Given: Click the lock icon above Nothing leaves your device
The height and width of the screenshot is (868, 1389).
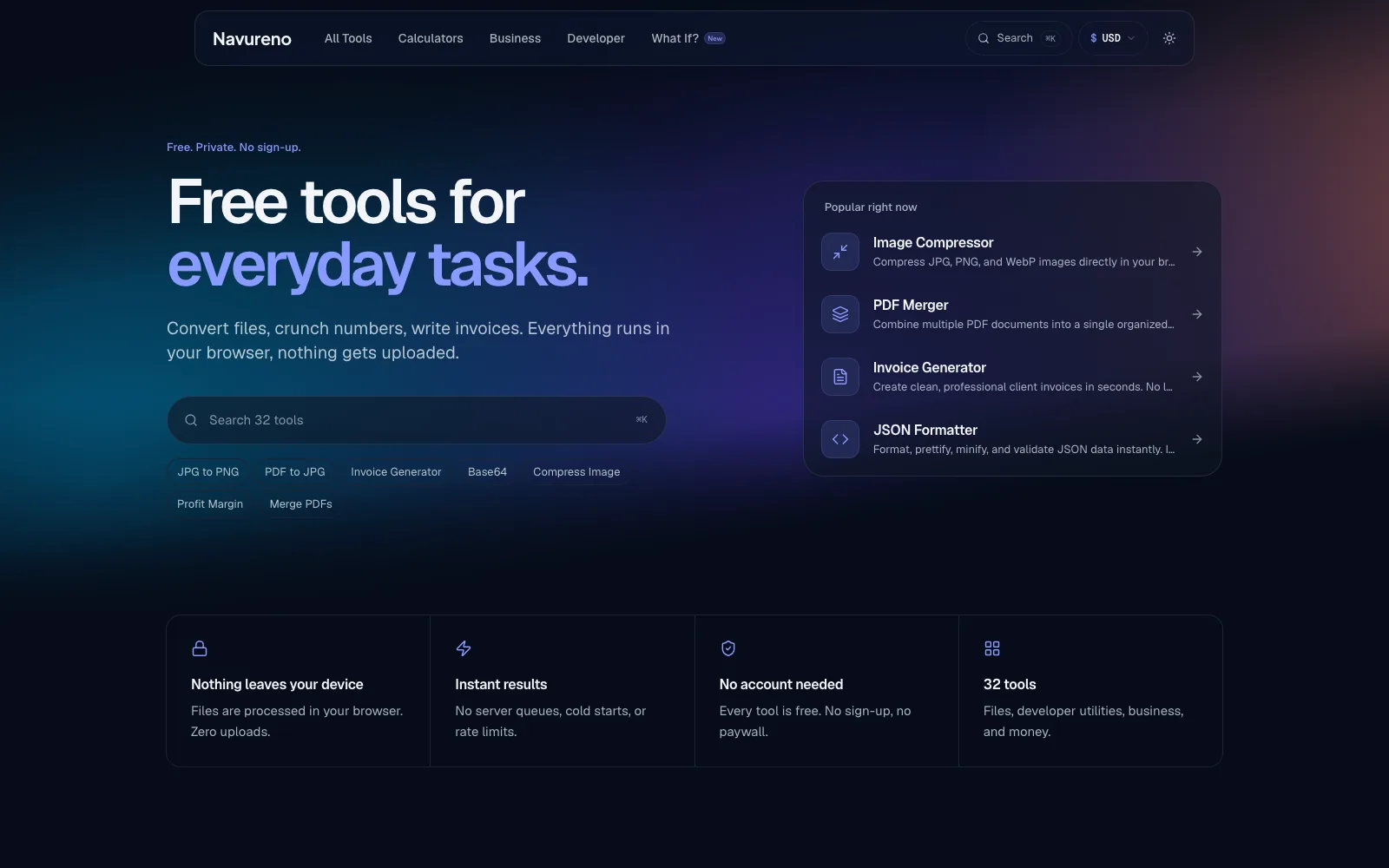Looking at the screenshot, I should tap(200, 648).
